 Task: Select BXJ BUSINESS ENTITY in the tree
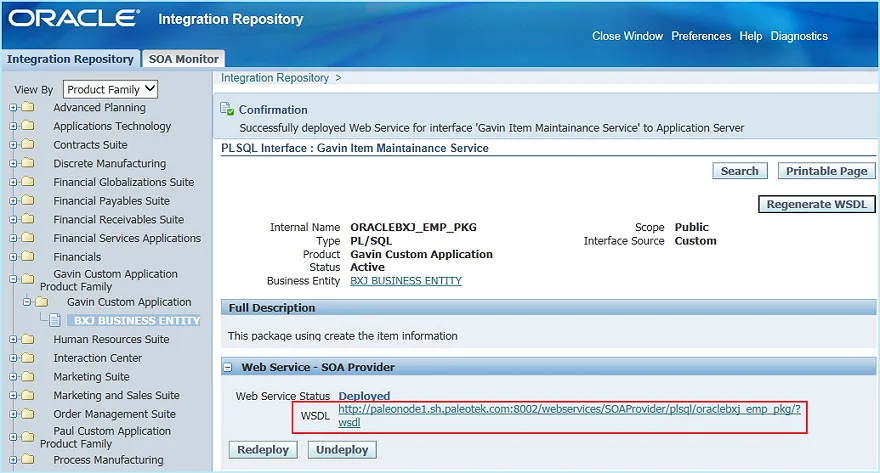click(136, 320)
